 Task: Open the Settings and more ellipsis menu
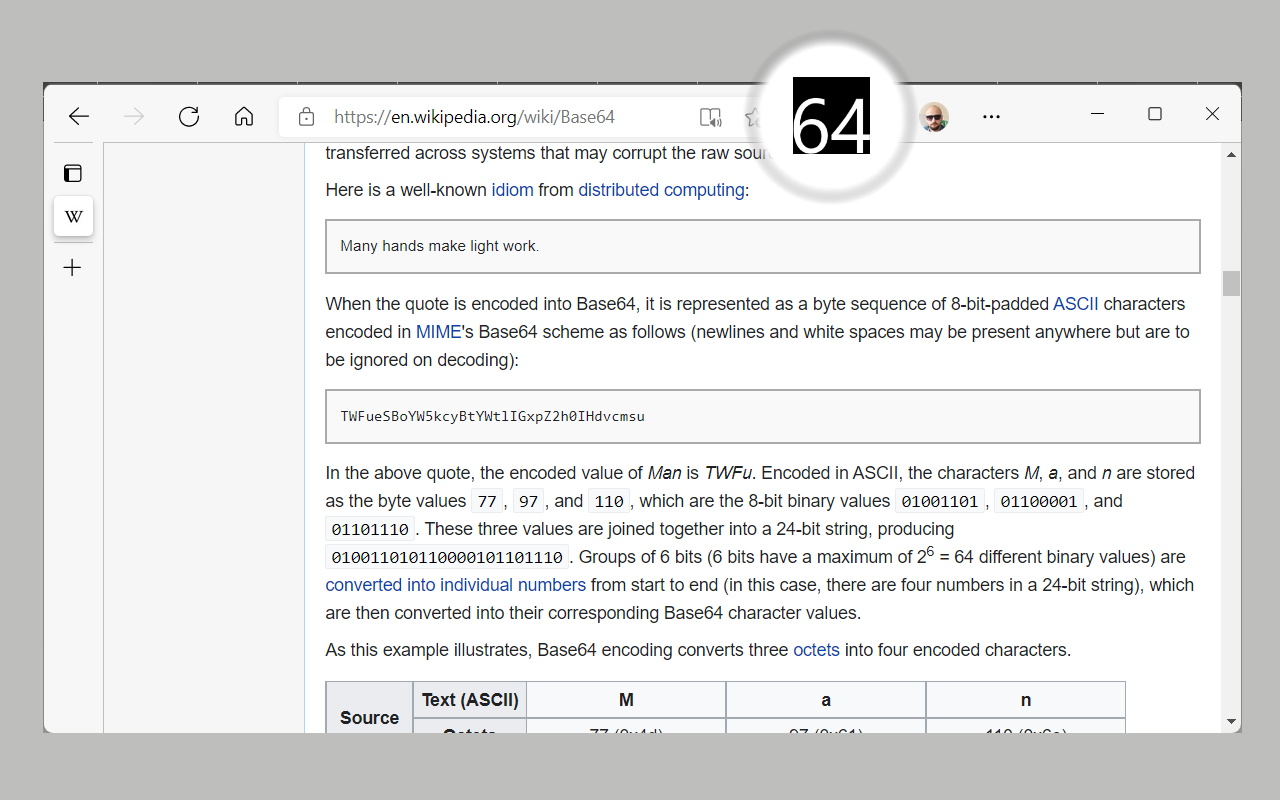point(991,117)
